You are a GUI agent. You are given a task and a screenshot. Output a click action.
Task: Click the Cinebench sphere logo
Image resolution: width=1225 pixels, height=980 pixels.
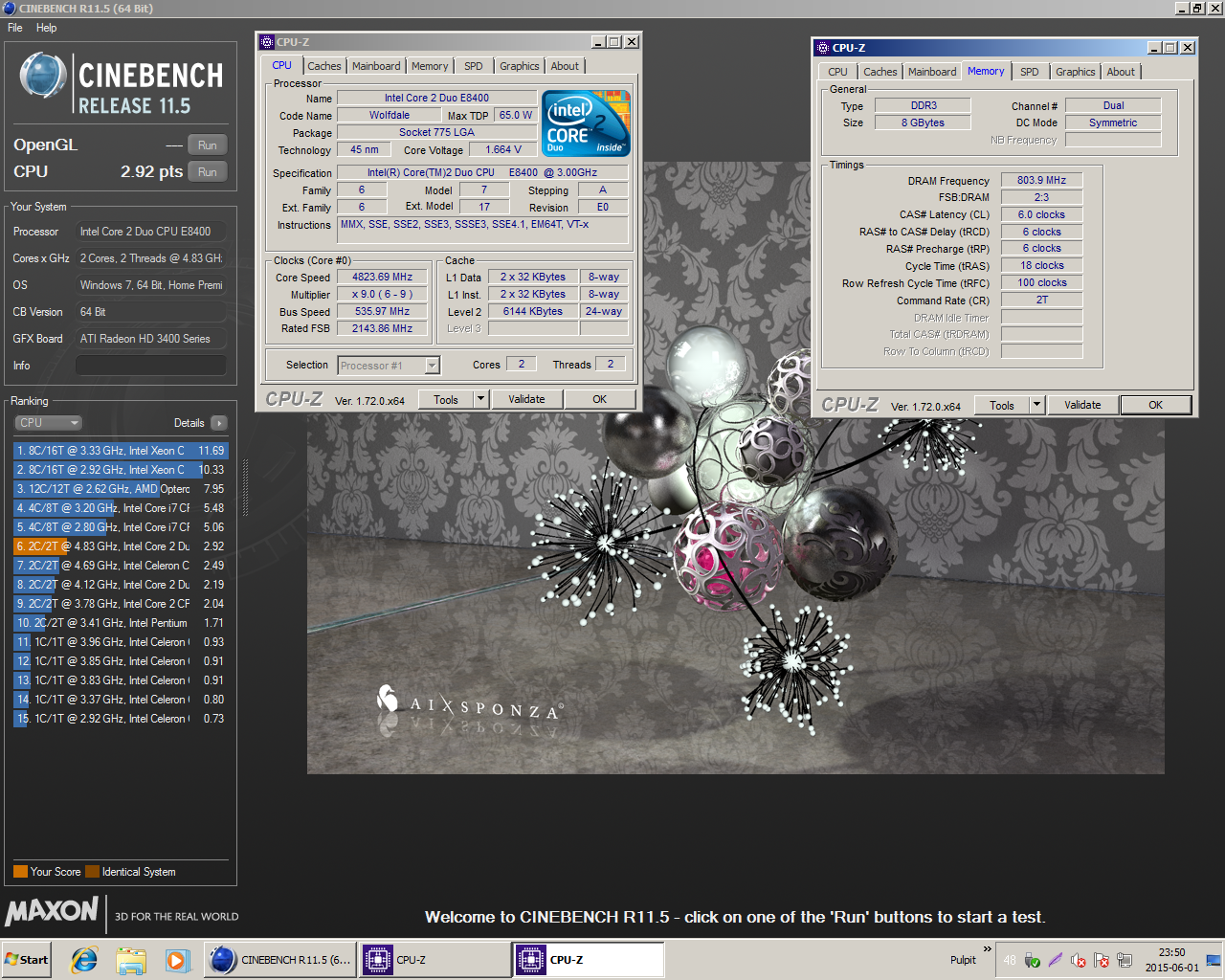point(43,77)
